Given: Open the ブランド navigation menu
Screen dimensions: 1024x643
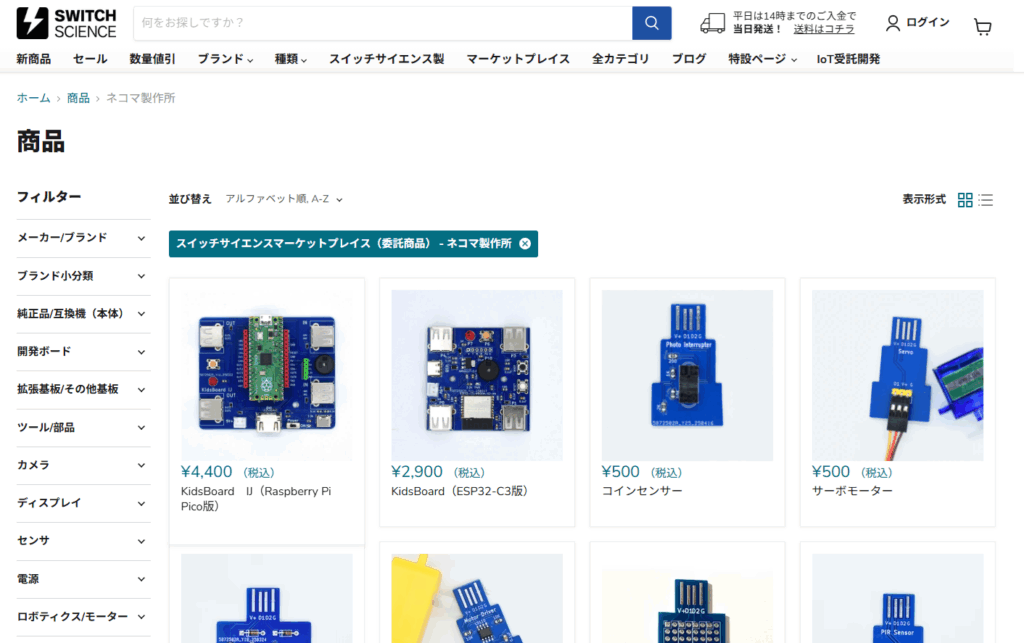Looking at the screenshot, I should click(x=225, y=59).
